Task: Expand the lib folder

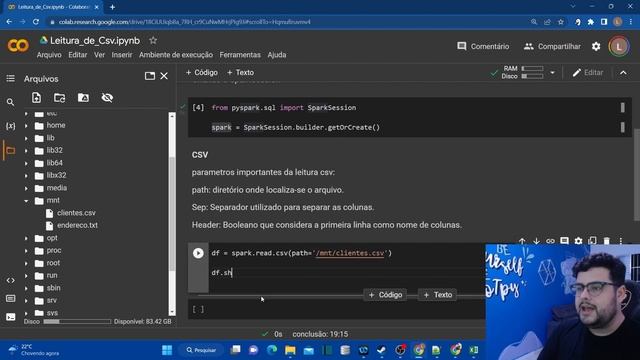Action: (27, 138)
